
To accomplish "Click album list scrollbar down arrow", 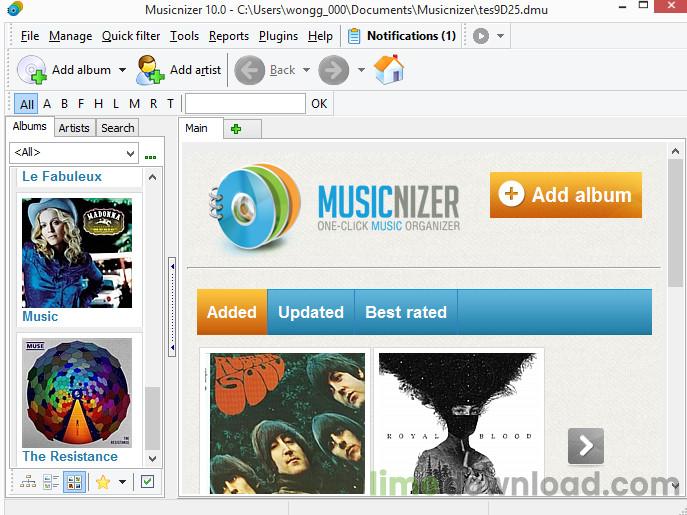I will 152,459.
